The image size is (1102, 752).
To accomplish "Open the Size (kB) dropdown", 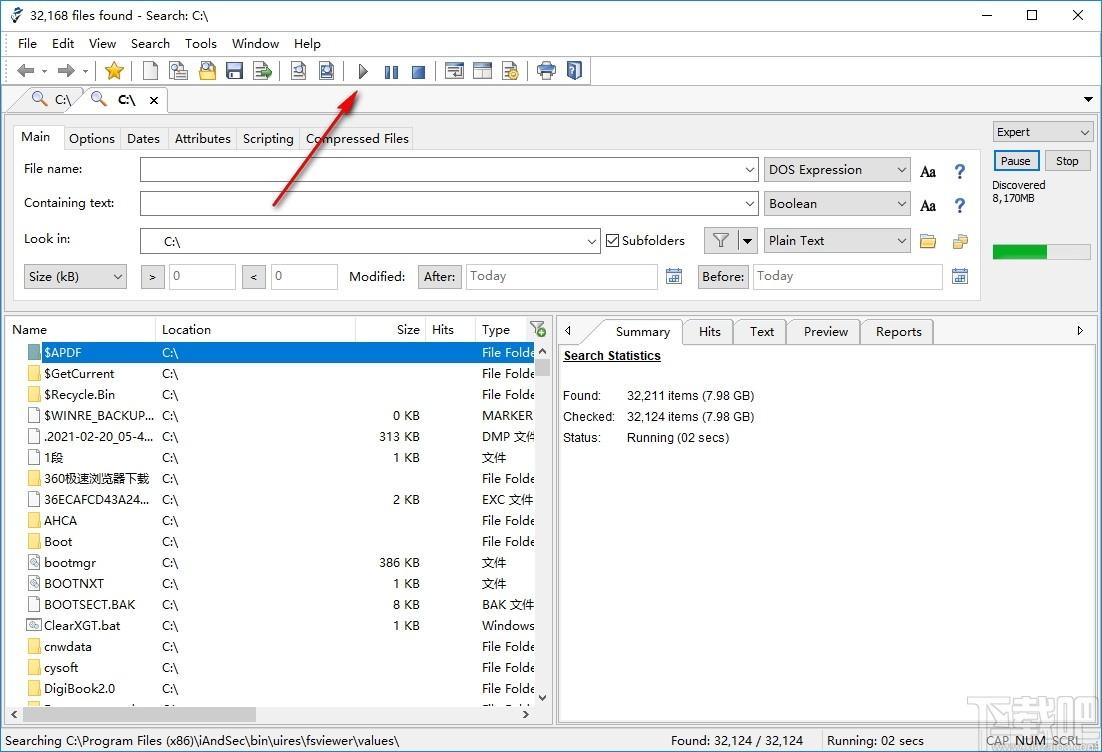I will pos(75,277).
